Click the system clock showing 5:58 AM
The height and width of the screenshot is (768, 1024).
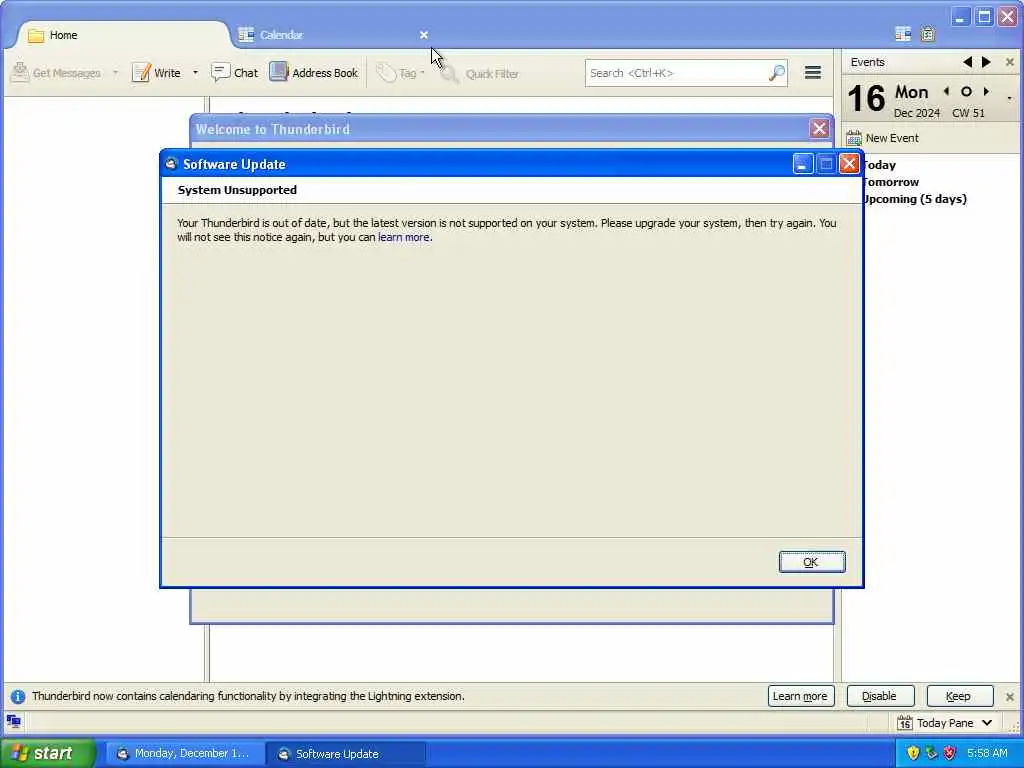point(987,753)
